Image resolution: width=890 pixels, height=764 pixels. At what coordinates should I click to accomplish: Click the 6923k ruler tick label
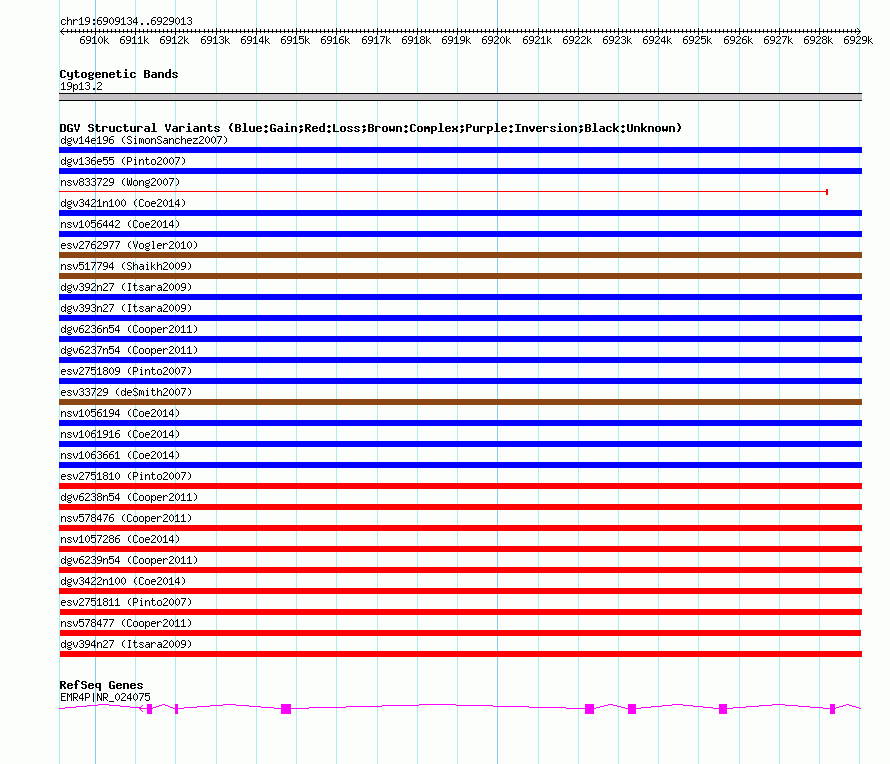(617, 40)
